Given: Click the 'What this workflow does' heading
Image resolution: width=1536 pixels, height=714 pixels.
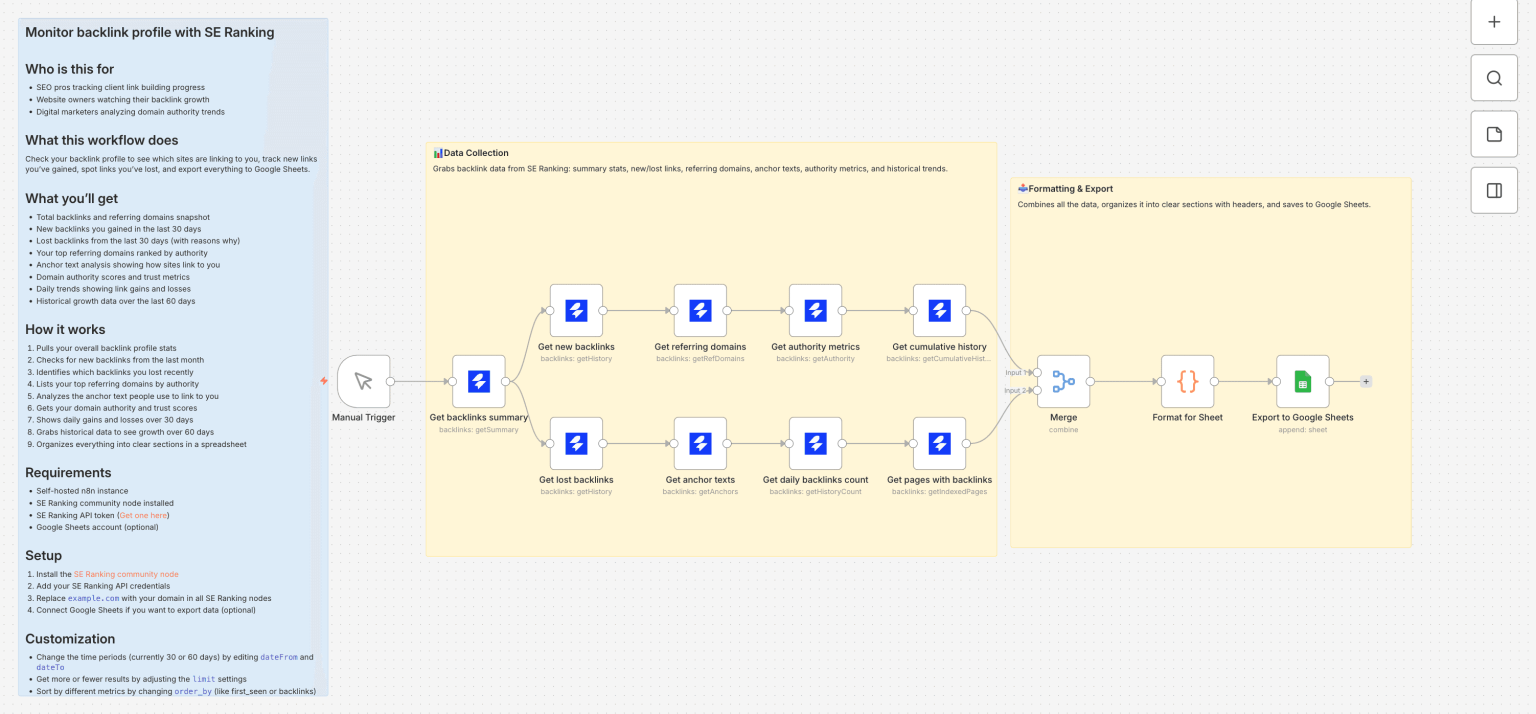Looking at the screenshot, I should [102, 140].
